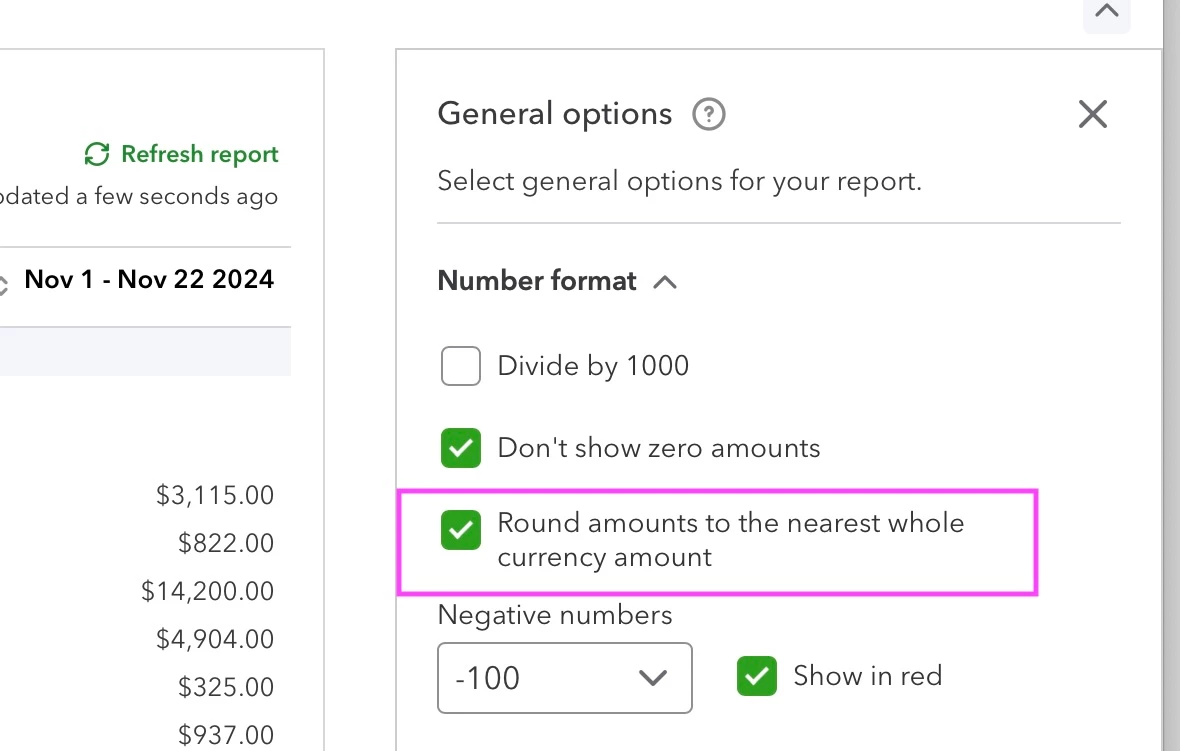
Task: Open the $4,904.00 amount
Action: point(214,639)
